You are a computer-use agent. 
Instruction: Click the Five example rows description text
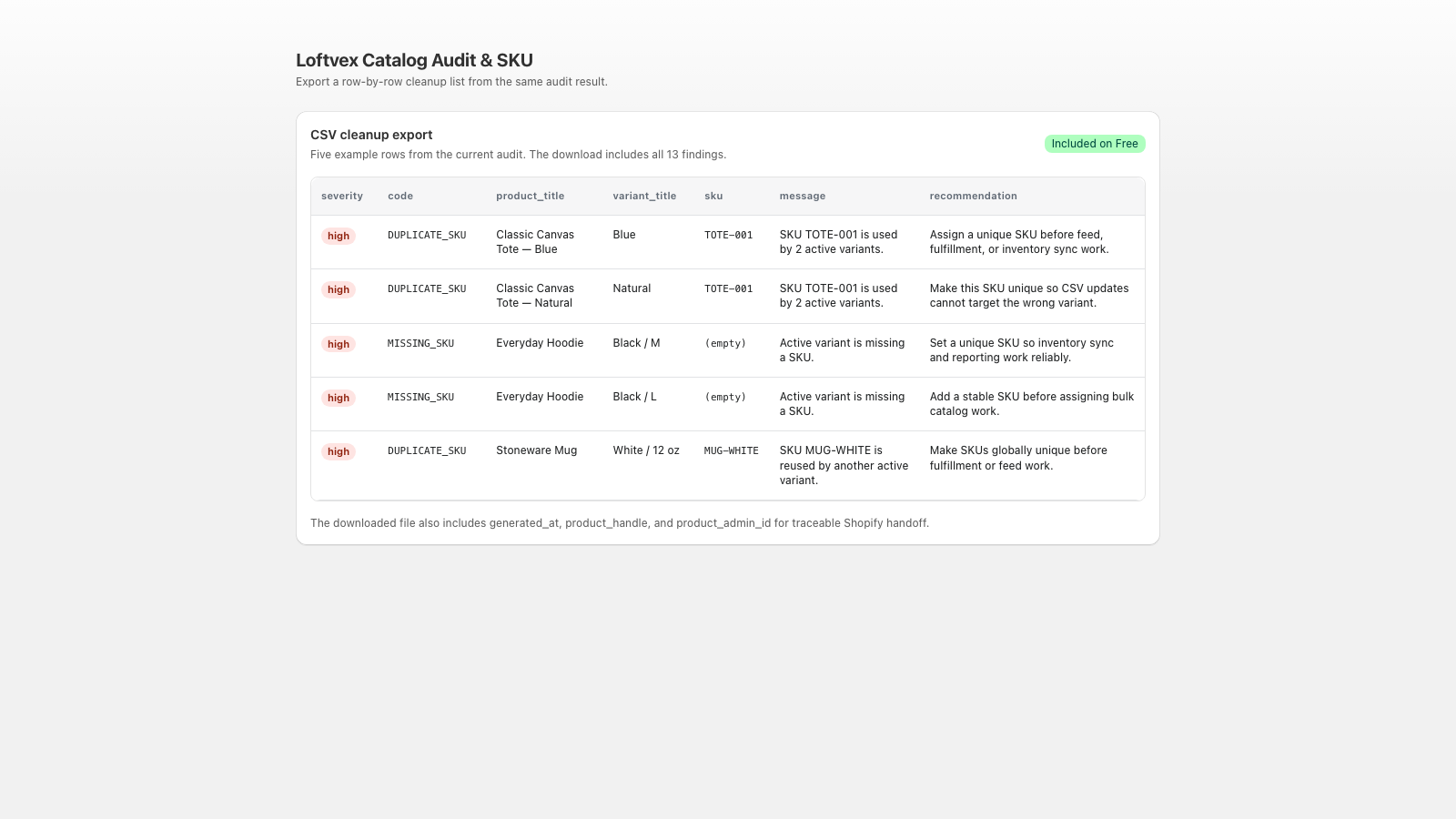[x=518, y=155]
